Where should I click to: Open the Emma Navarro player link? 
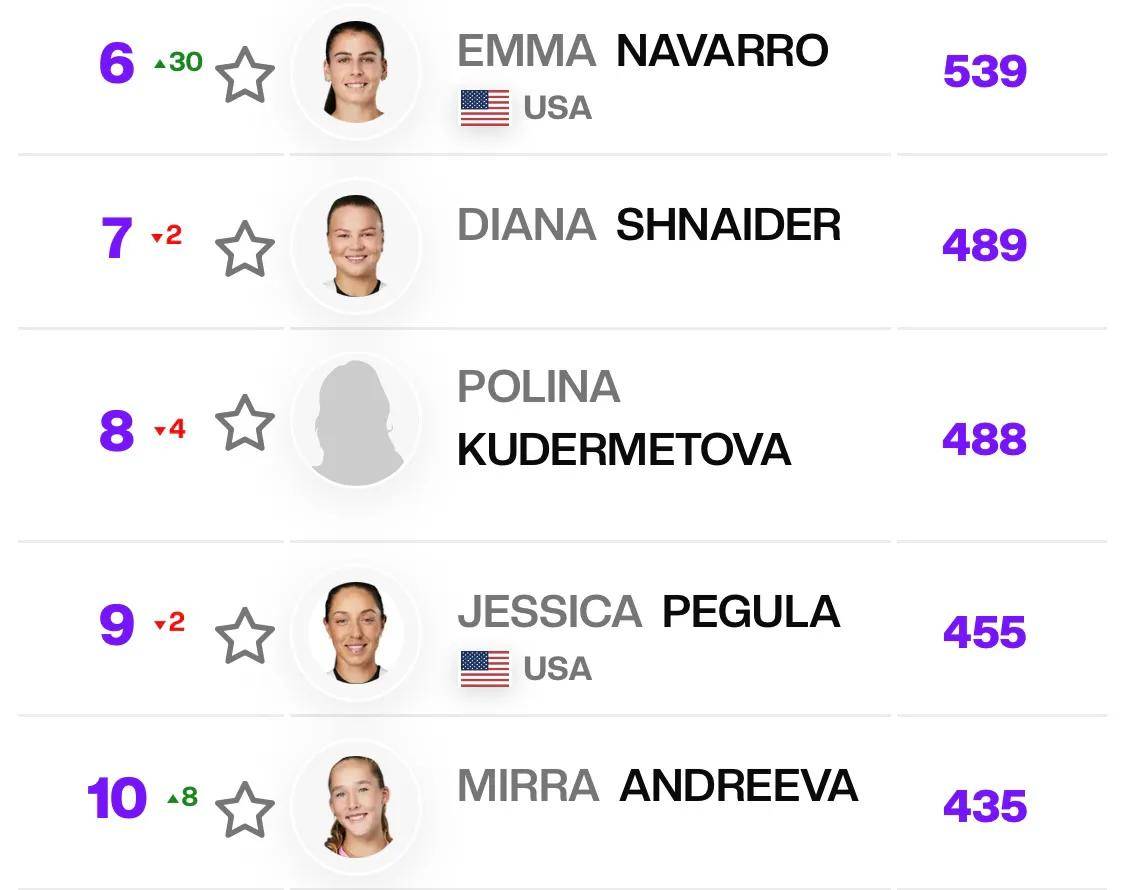(642, 50)
